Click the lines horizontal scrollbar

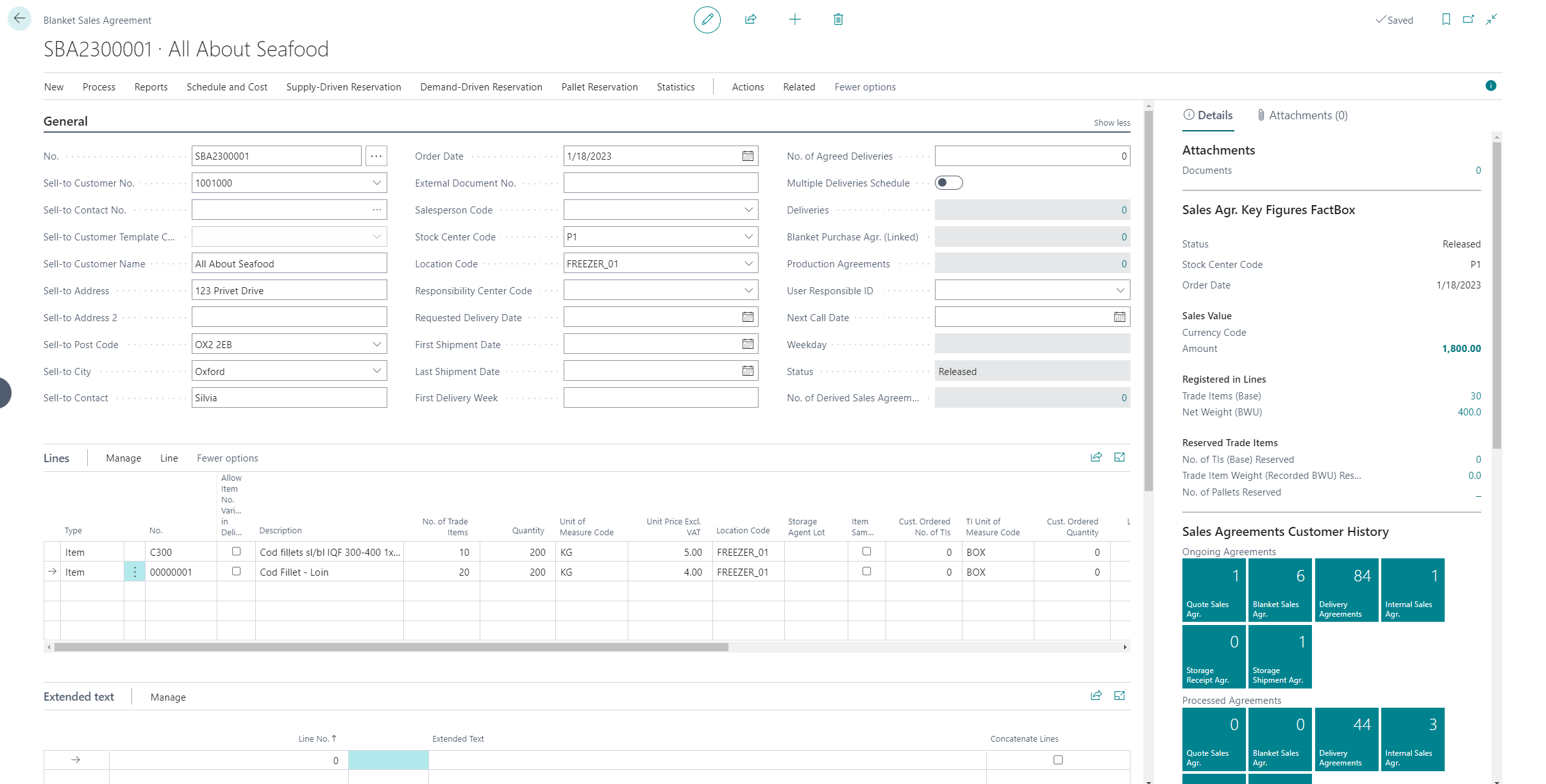click(391, 647)
